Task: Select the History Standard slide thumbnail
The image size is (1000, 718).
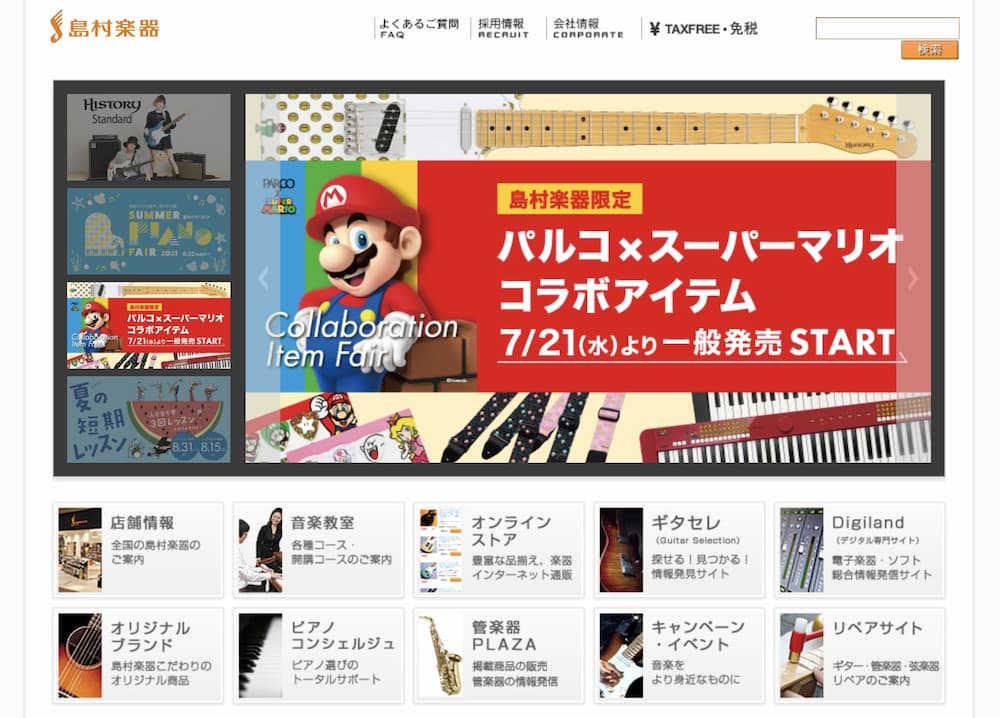Action: pyautogui.click(x=149, y=137)
